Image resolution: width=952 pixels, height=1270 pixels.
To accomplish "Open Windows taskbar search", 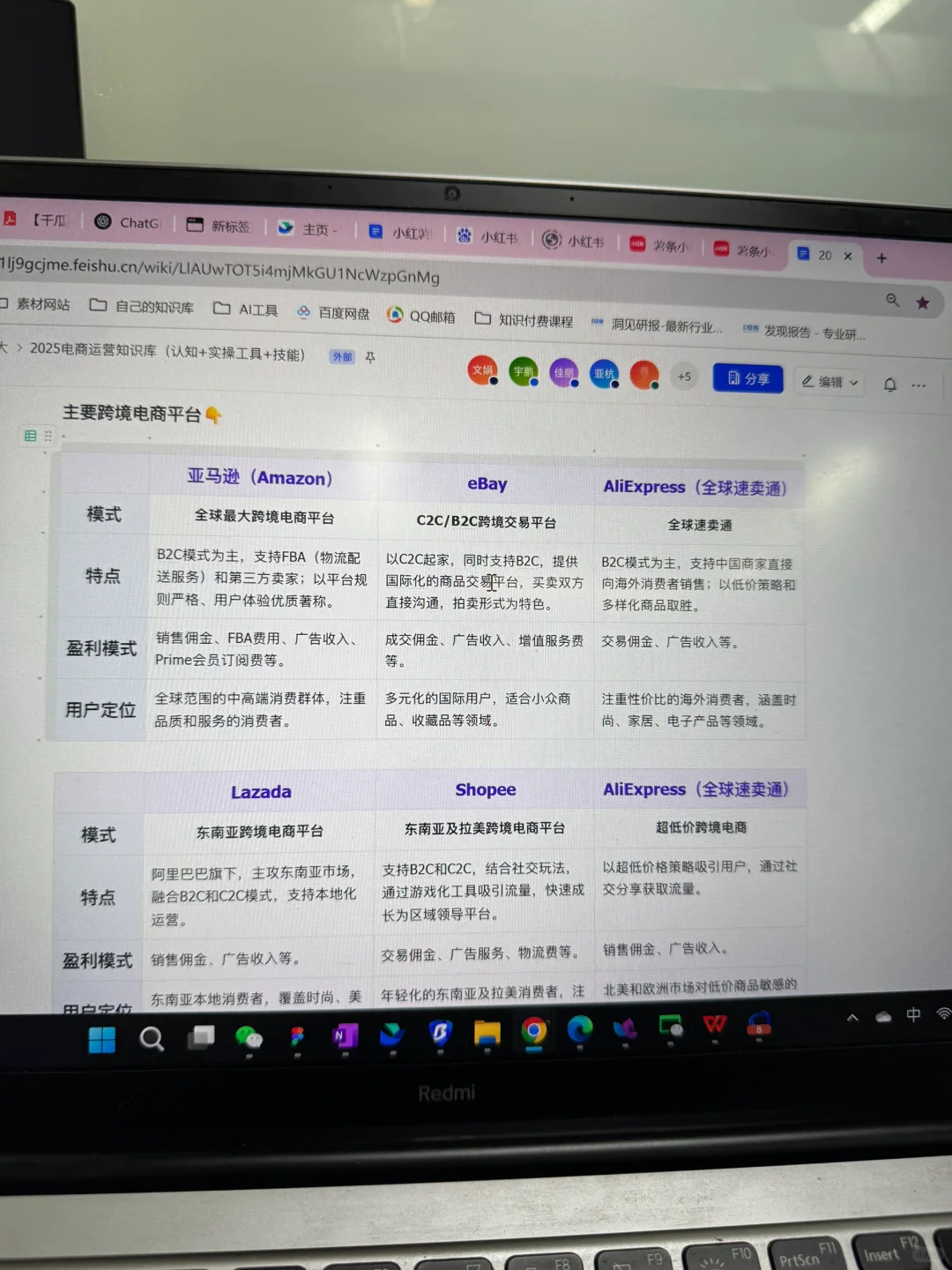I will pos(152,1039).
